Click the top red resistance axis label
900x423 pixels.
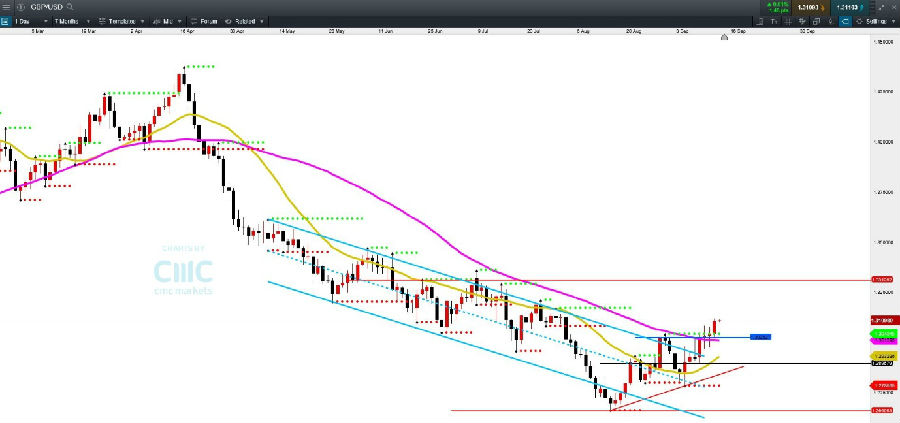tap(884, 280)
